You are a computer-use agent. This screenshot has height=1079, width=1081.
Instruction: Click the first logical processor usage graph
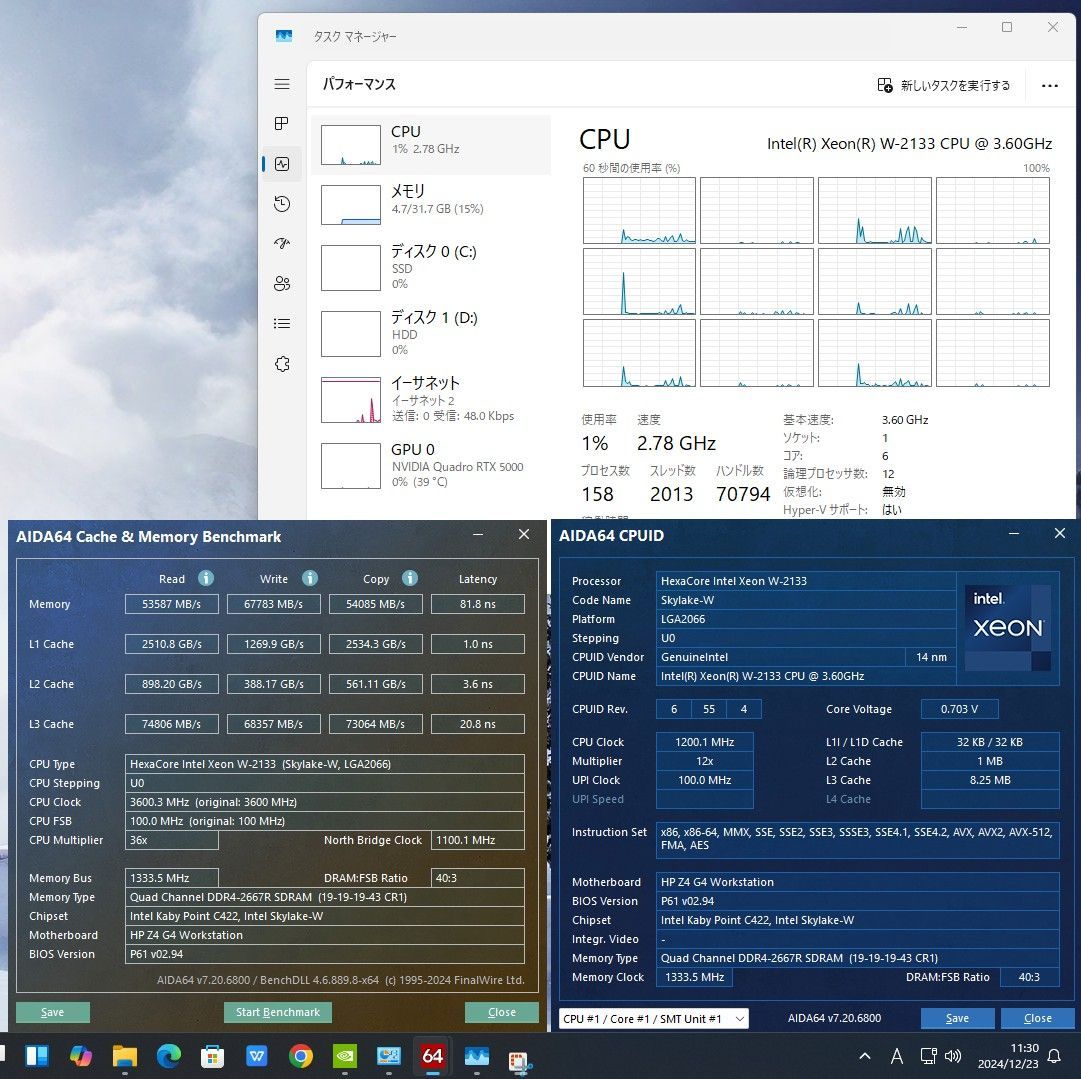coord(639,210)
